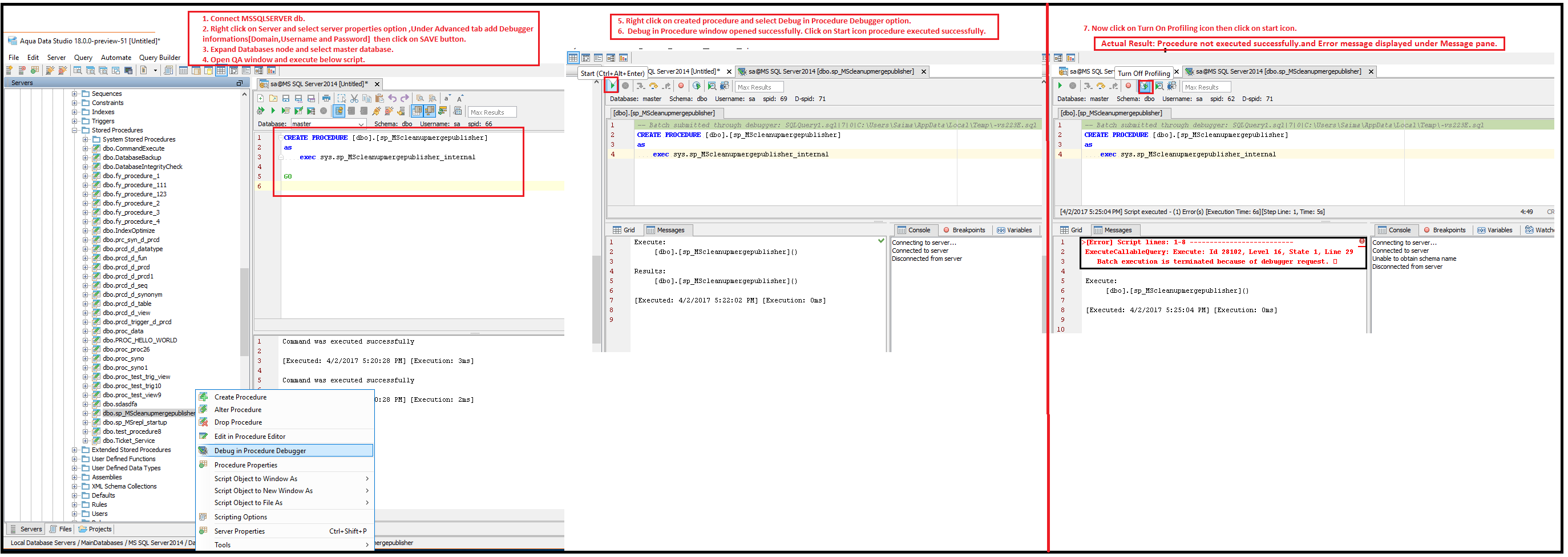Click the scissors Cut icon in query editor
1568x557 pixels.
pyautogui.click(x=355, y=98)
